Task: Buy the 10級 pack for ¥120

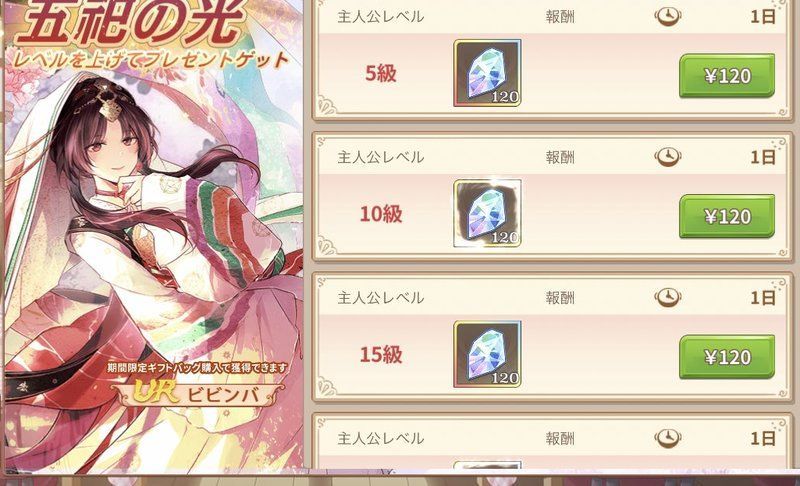Action: tap(727, 216)
